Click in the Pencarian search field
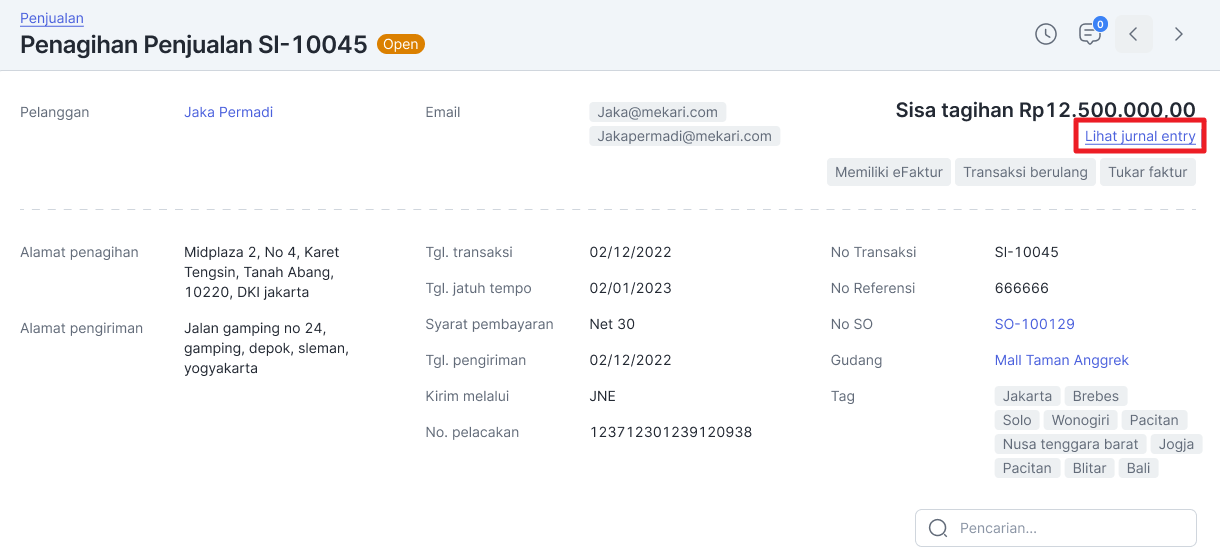 [x=1070, y=528]
